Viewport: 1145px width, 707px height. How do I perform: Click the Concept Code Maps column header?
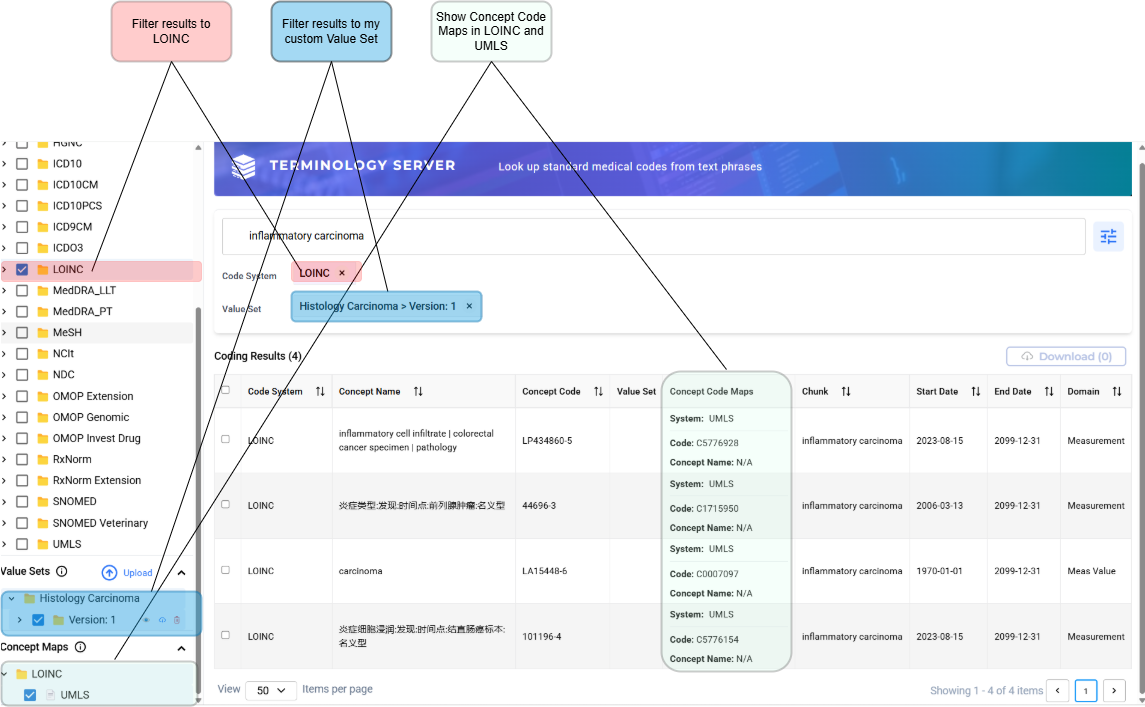pos(711,391)
